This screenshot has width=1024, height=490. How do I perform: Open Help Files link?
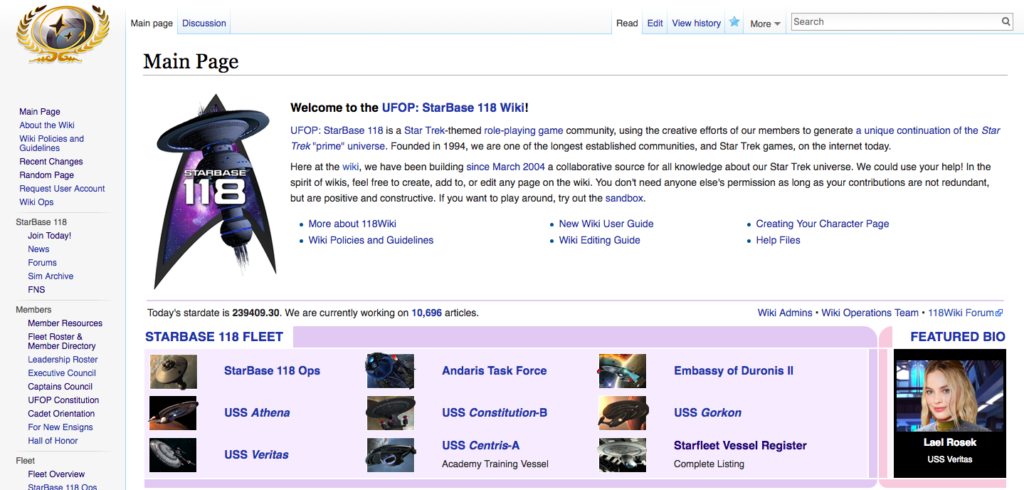click(778, 240)
